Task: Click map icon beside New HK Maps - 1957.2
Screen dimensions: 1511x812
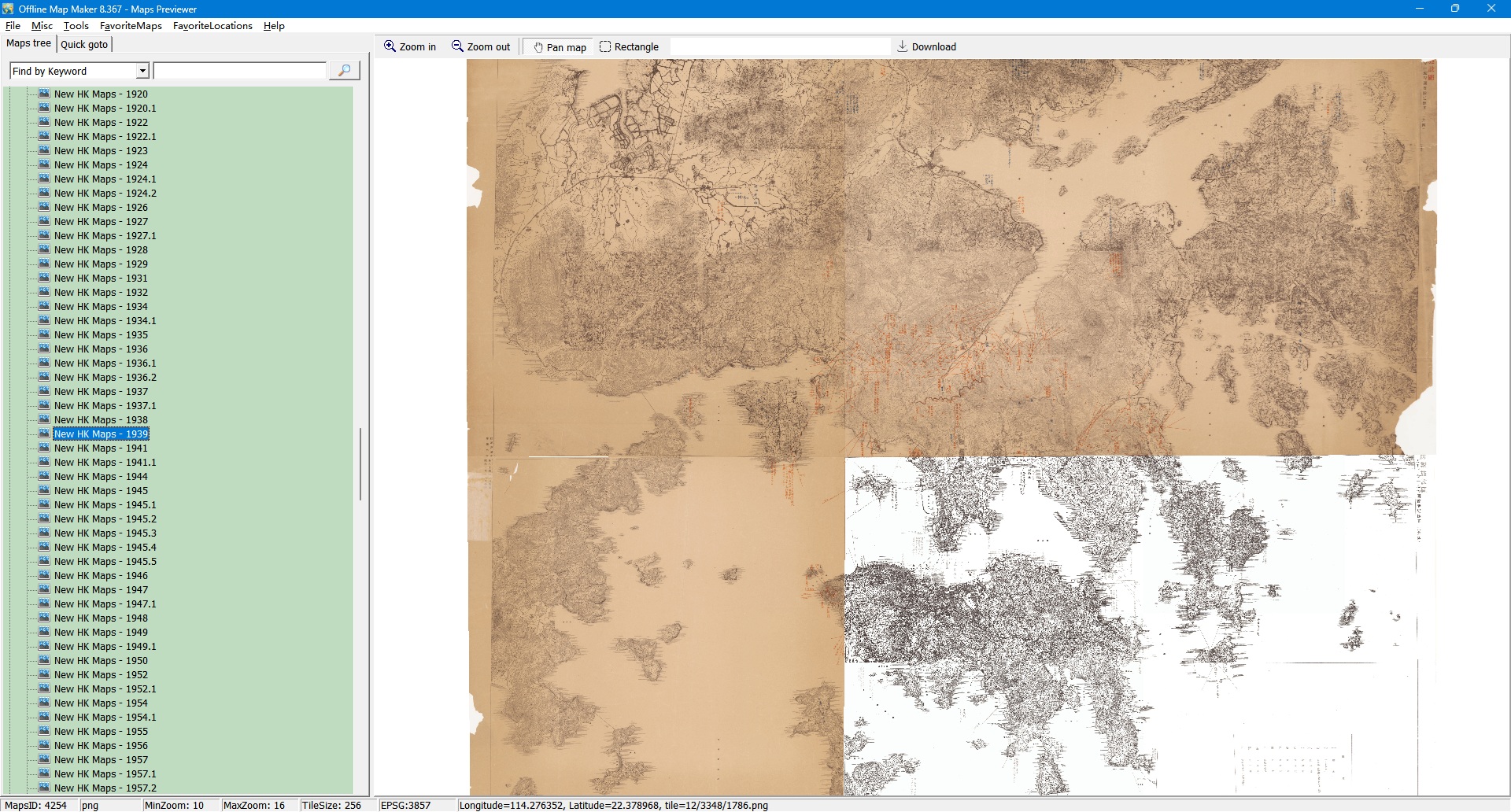Action: click(45, 788)
